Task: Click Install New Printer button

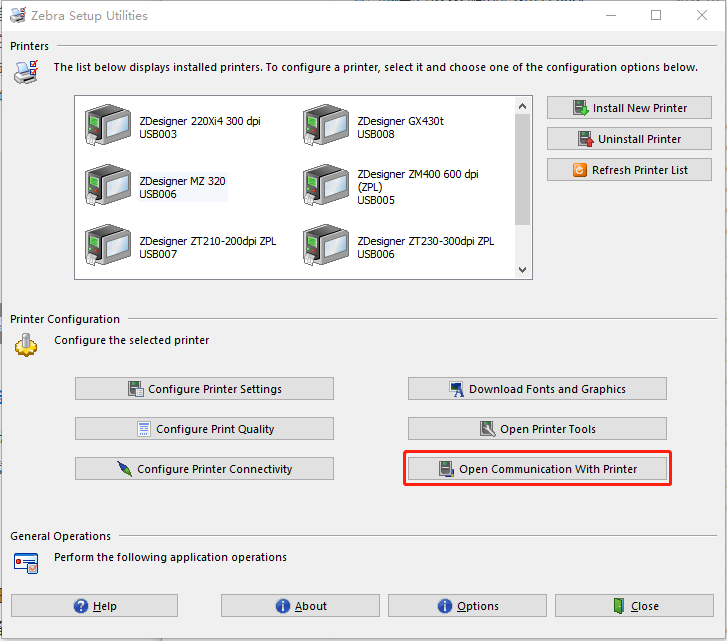Action: (x=629, y=108)
